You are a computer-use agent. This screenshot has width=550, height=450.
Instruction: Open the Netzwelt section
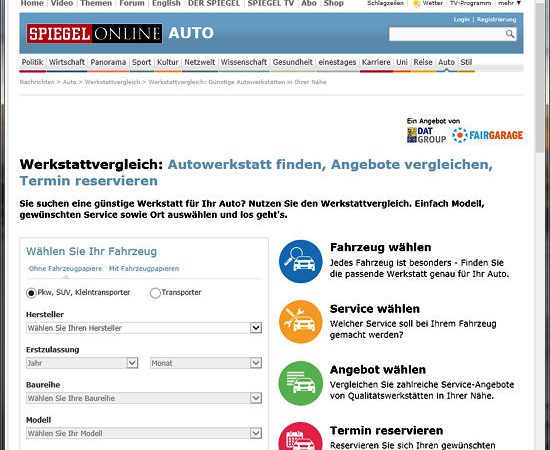coord(200,62)
